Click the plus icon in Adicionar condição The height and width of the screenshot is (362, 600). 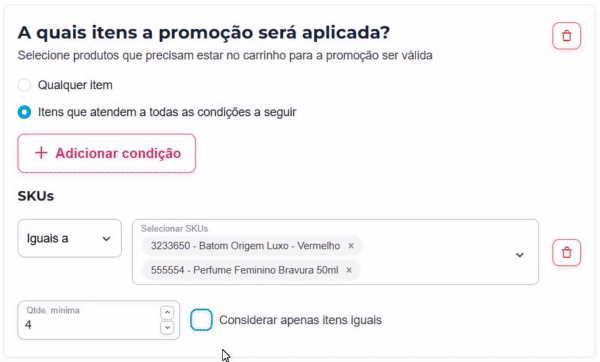point(41,153)
